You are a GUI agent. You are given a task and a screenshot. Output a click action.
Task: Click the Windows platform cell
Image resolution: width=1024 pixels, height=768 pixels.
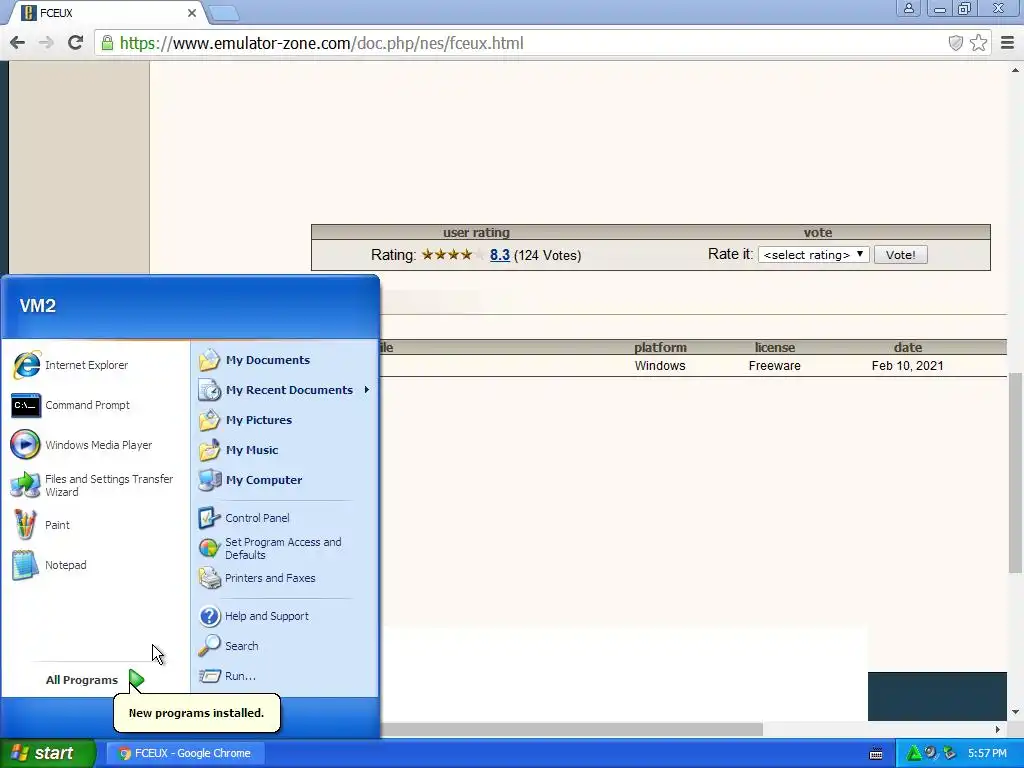point(660,366)
